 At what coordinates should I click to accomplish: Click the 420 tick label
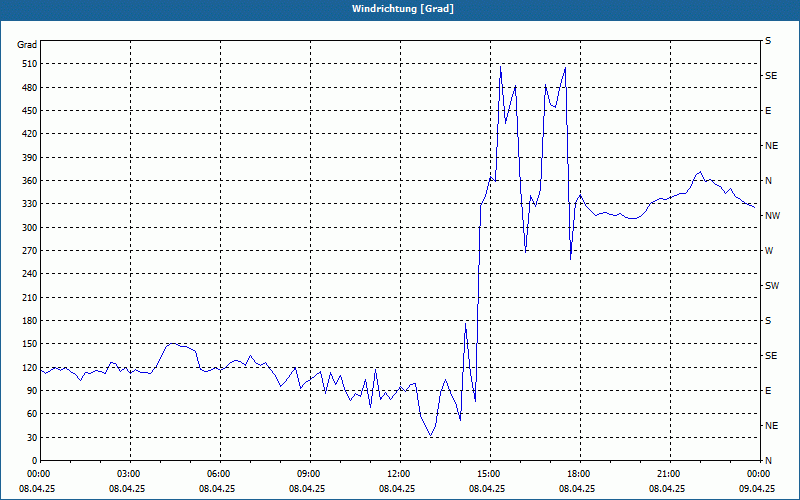29,134
